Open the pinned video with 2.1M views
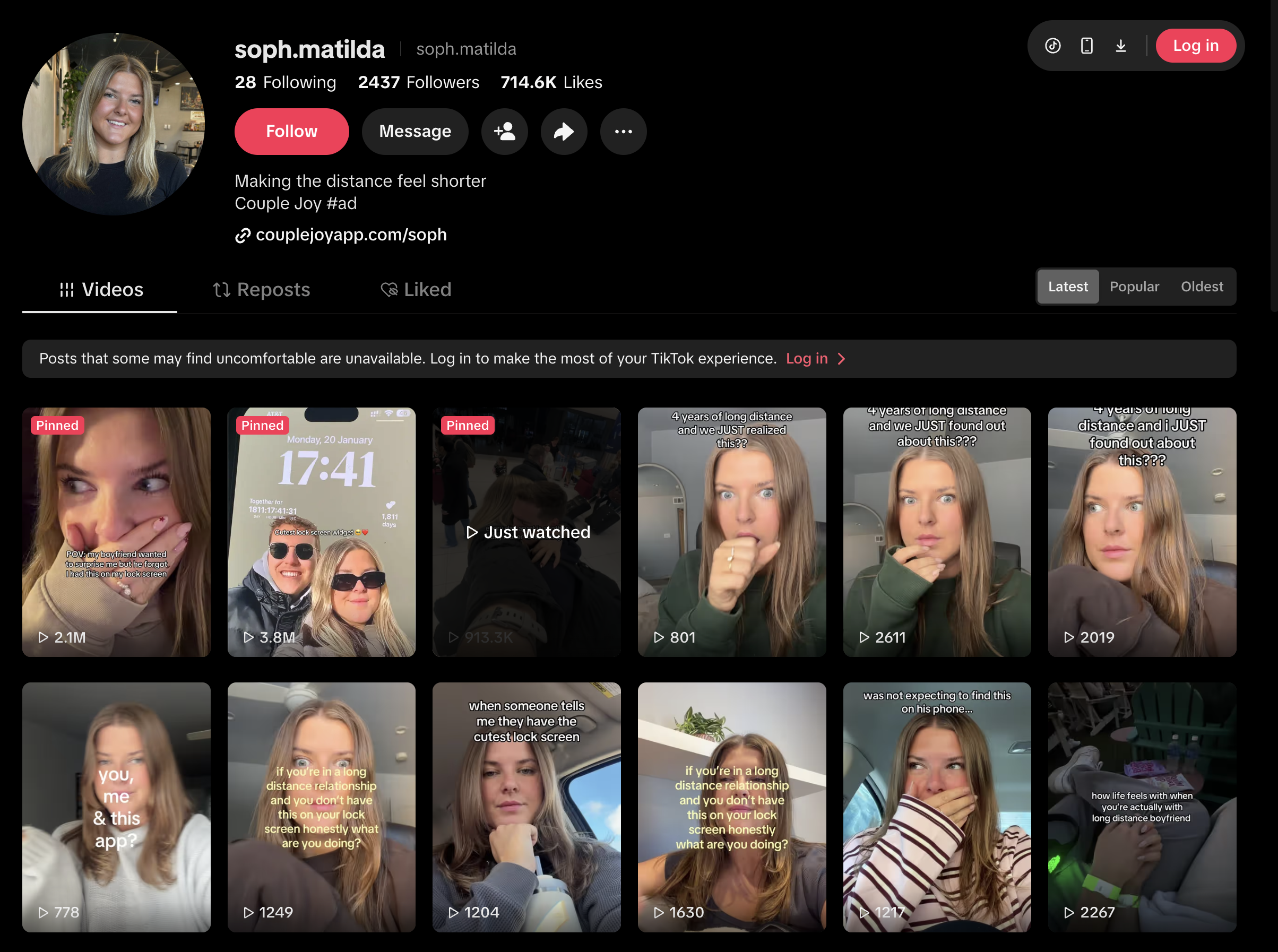This screenshot has width=1278, height=952. click(x=116, y=532)
